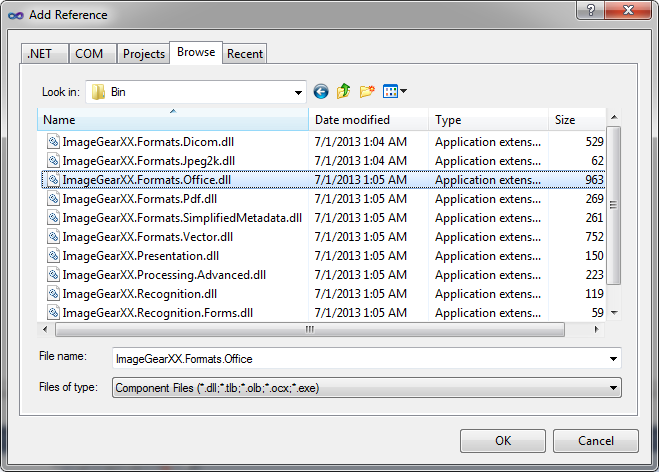Viewport: 662px width, 472px height.
Task: Click file icon of ImageGearXX.Formats.Vector.dll
Action: point(53,236)
